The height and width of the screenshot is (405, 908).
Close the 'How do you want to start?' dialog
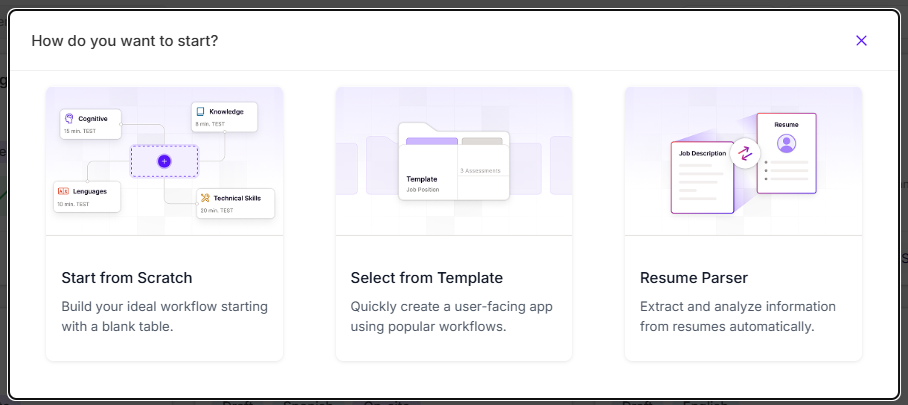(861, 41)
